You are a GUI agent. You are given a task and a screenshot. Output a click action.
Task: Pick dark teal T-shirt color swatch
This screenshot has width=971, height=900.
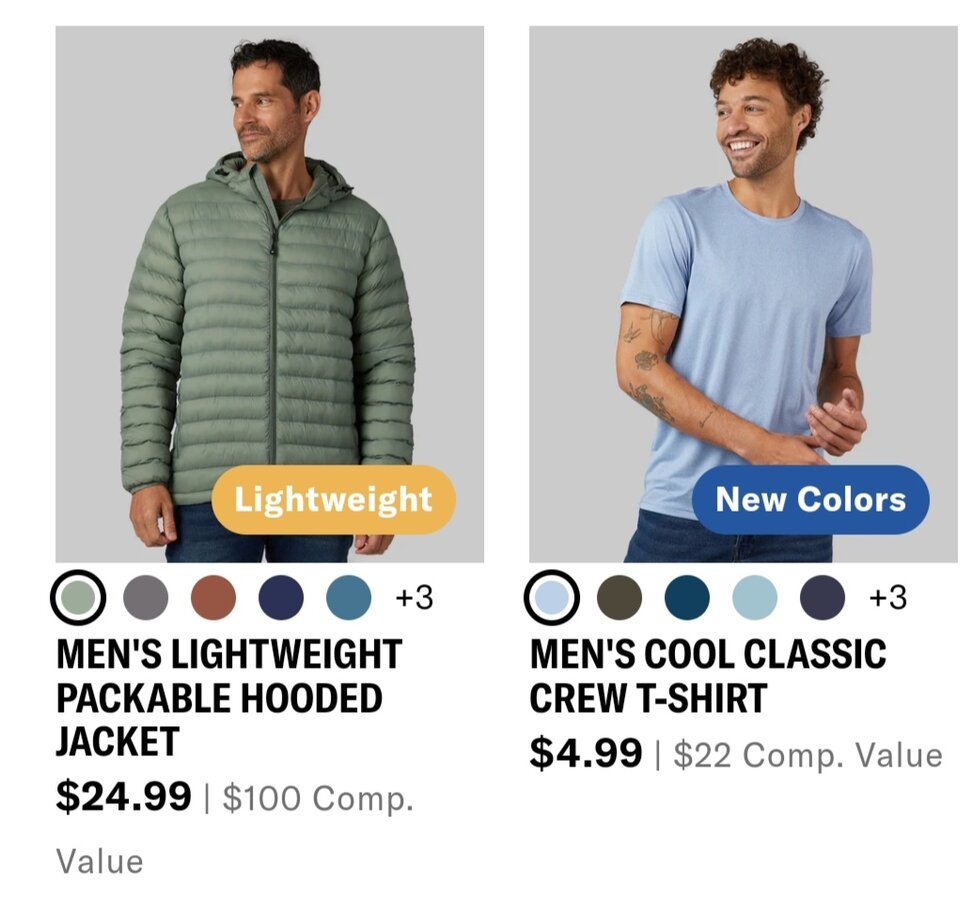(687, 597)
